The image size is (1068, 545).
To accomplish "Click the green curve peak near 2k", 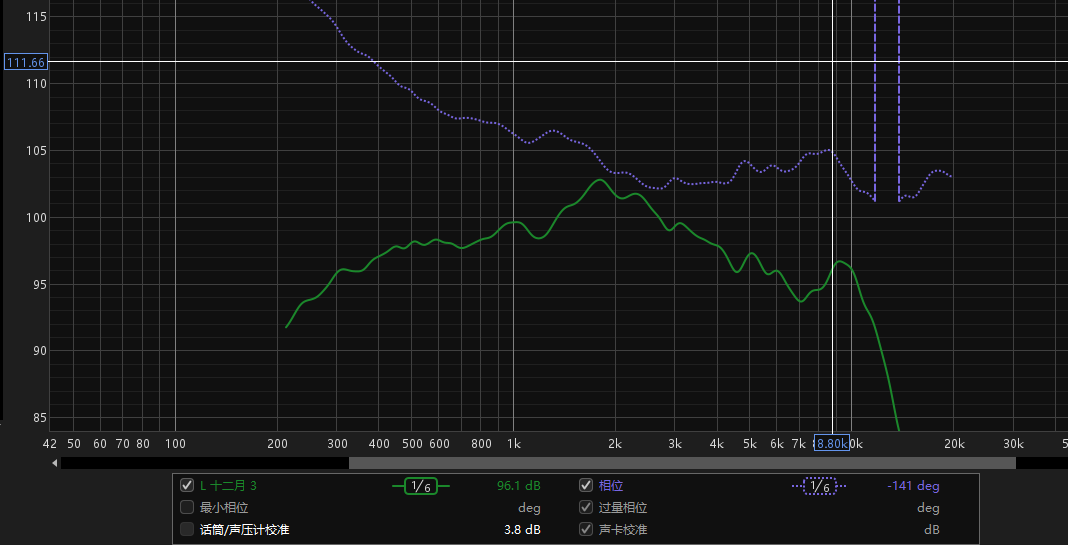I will point(599,180).
